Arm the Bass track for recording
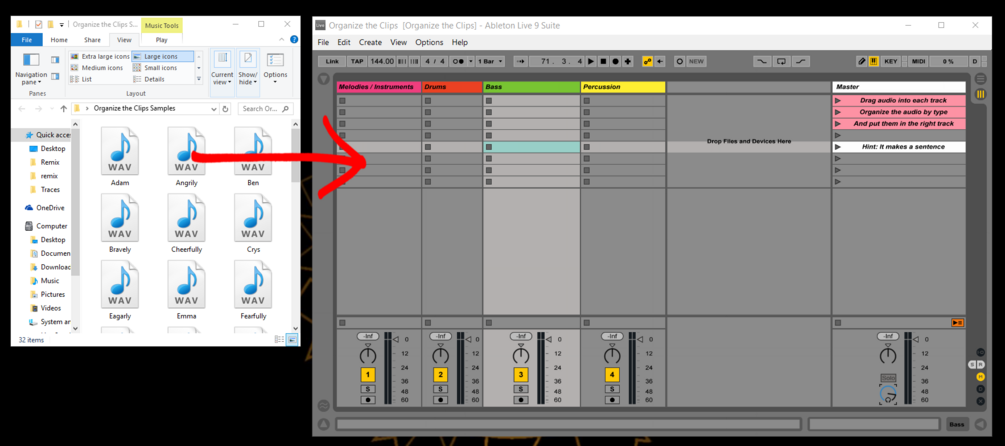Image resolution: width=1005 pixels, height=446 pixels. (x=520, y=400)
